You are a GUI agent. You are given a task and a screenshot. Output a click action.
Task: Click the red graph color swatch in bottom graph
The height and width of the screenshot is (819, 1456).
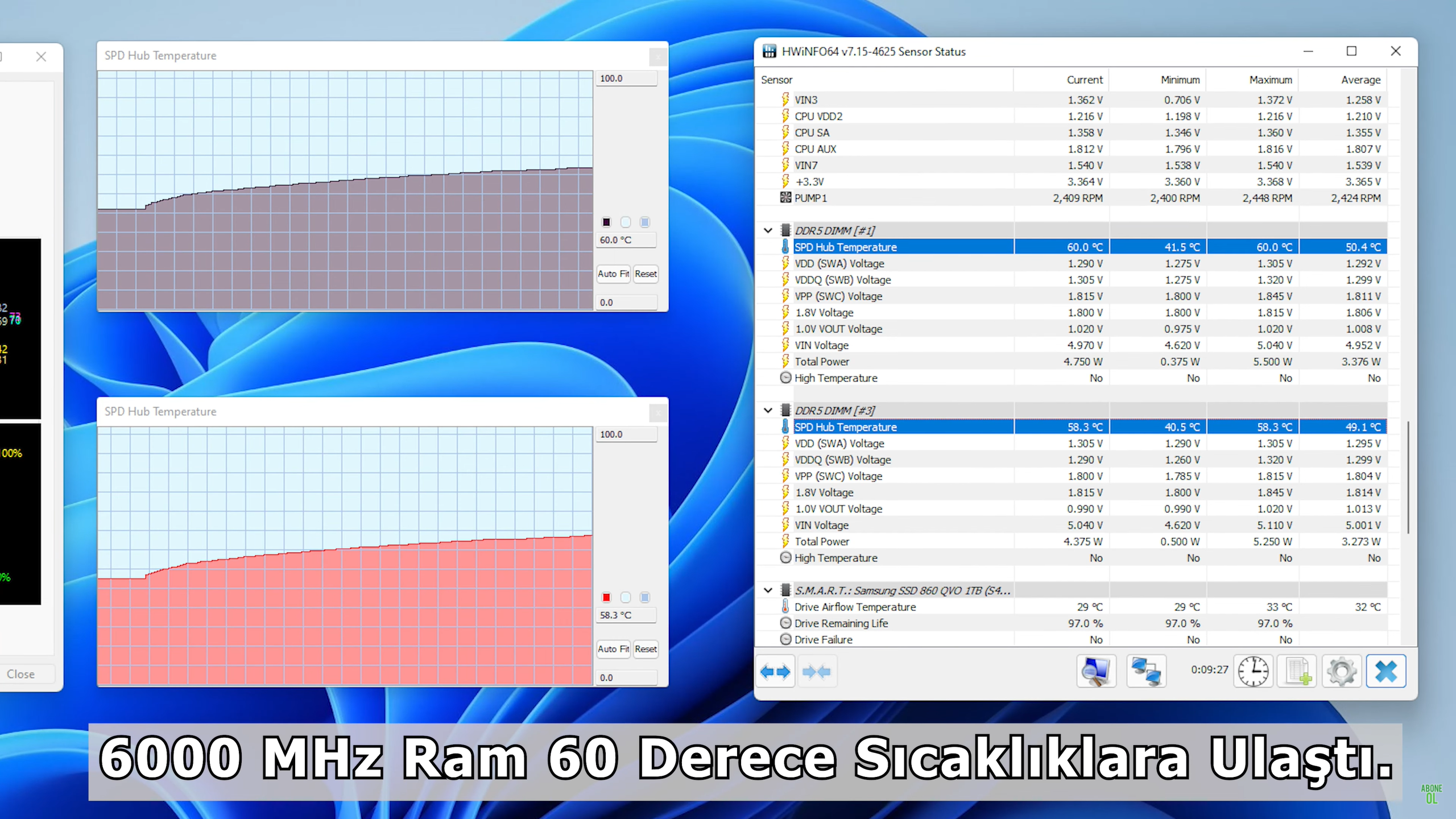coord(606,597)
